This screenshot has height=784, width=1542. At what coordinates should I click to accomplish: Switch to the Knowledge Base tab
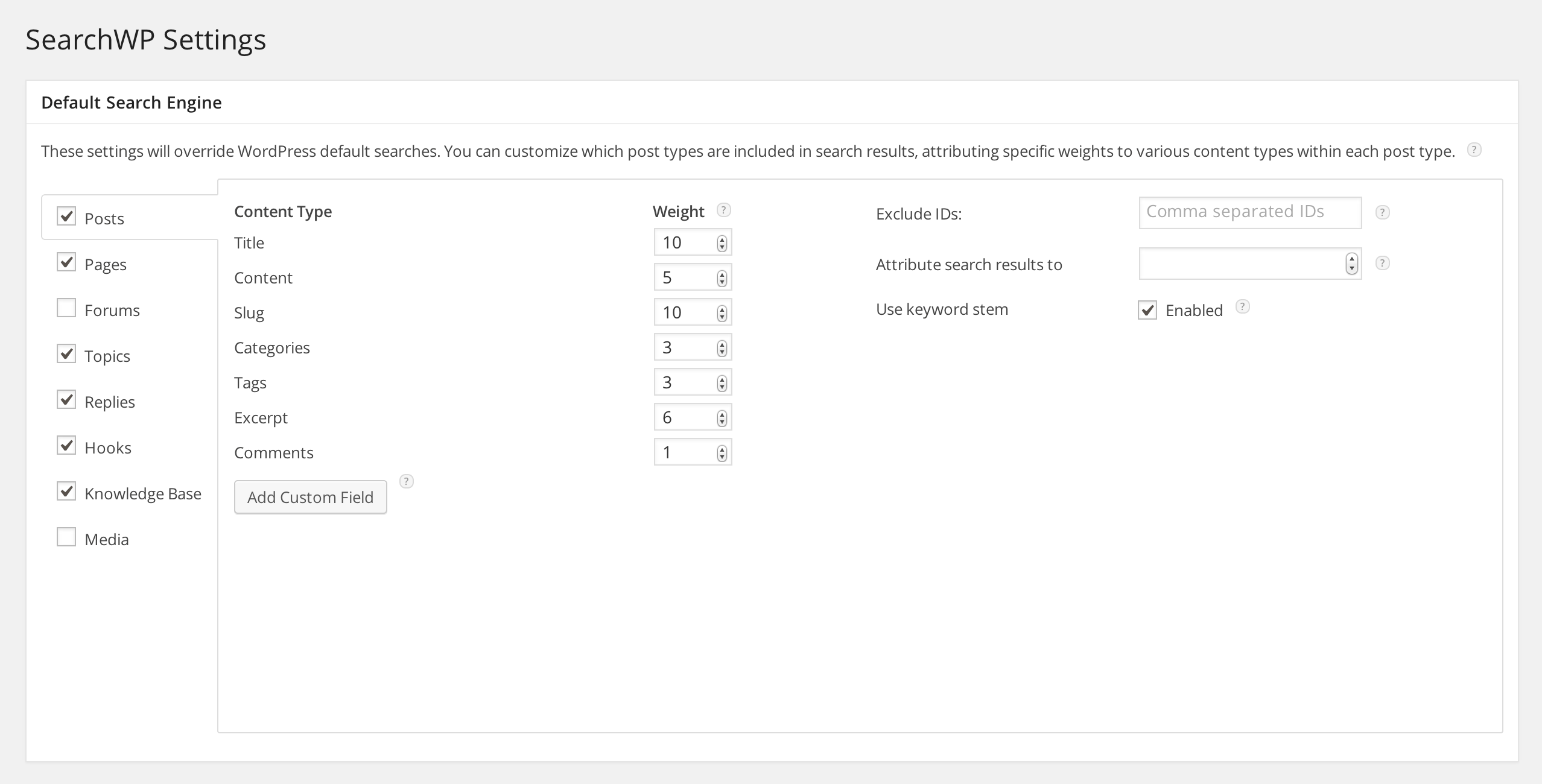[143, 494]
